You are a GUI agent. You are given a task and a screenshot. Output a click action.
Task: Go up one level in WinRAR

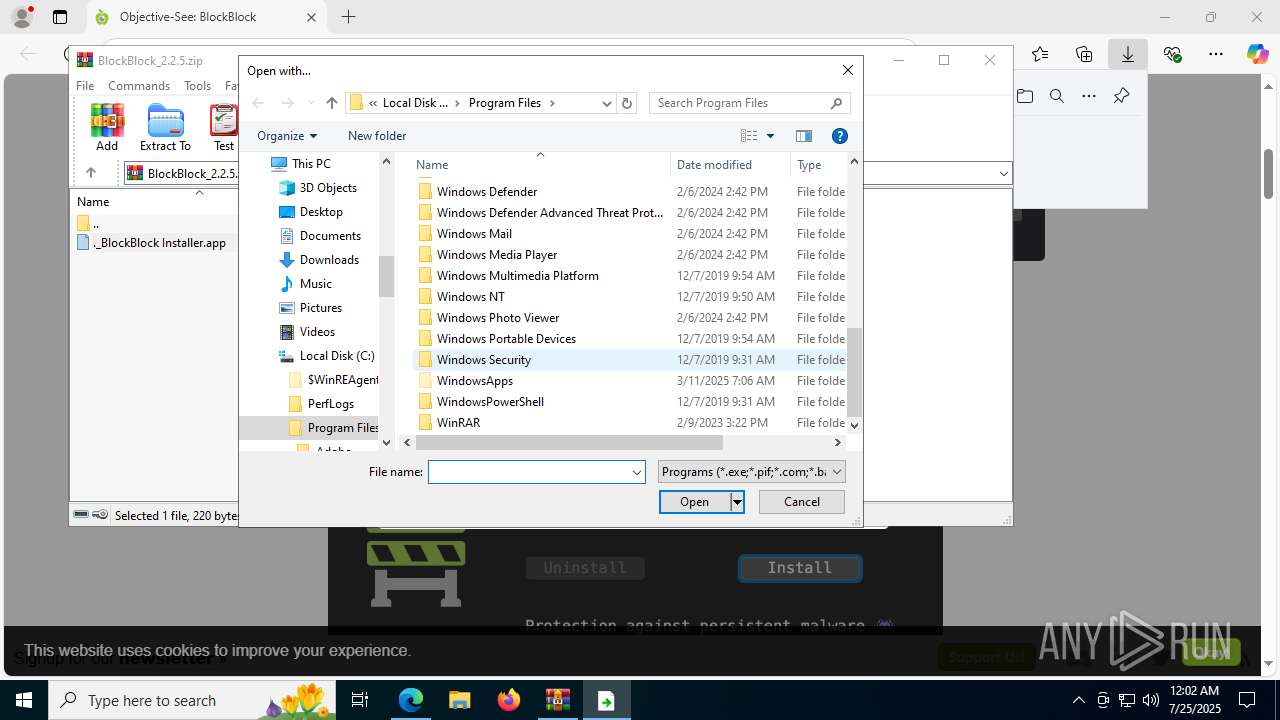click(90, 173)
